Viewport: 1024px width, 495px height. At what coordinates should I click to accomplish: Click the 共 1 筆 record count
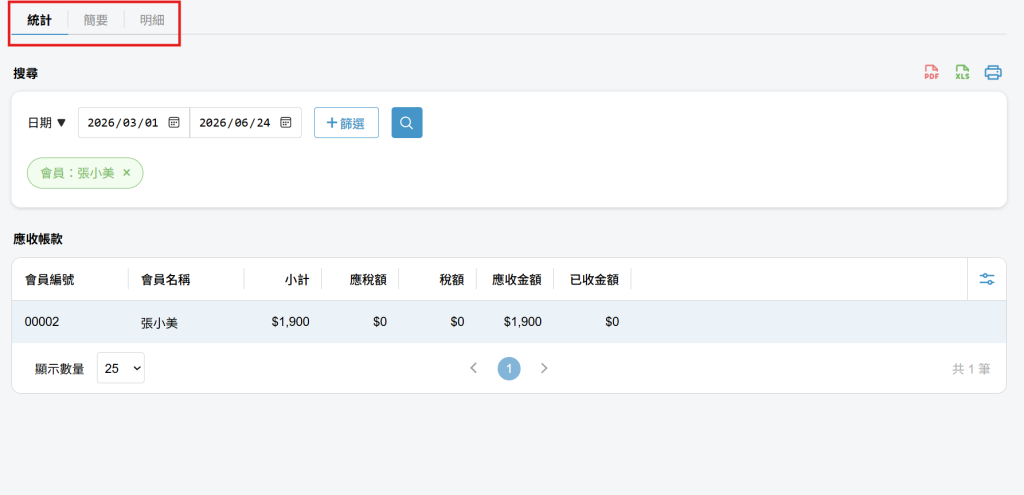[971, 369]
